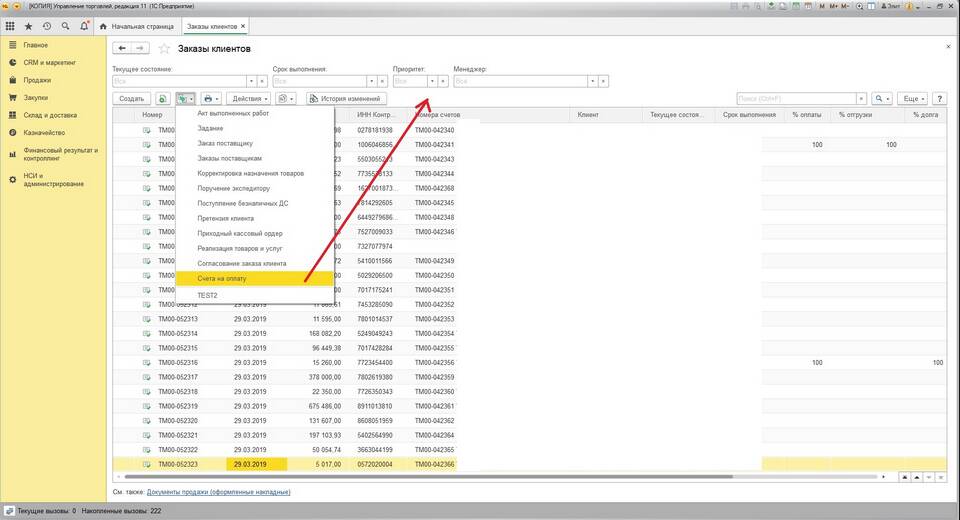Image resolution: width=960 pixels, height=520 pixels.
Task: Open Документы продажи (оформленные накладные) link
Action: click(x=218, y=492)
